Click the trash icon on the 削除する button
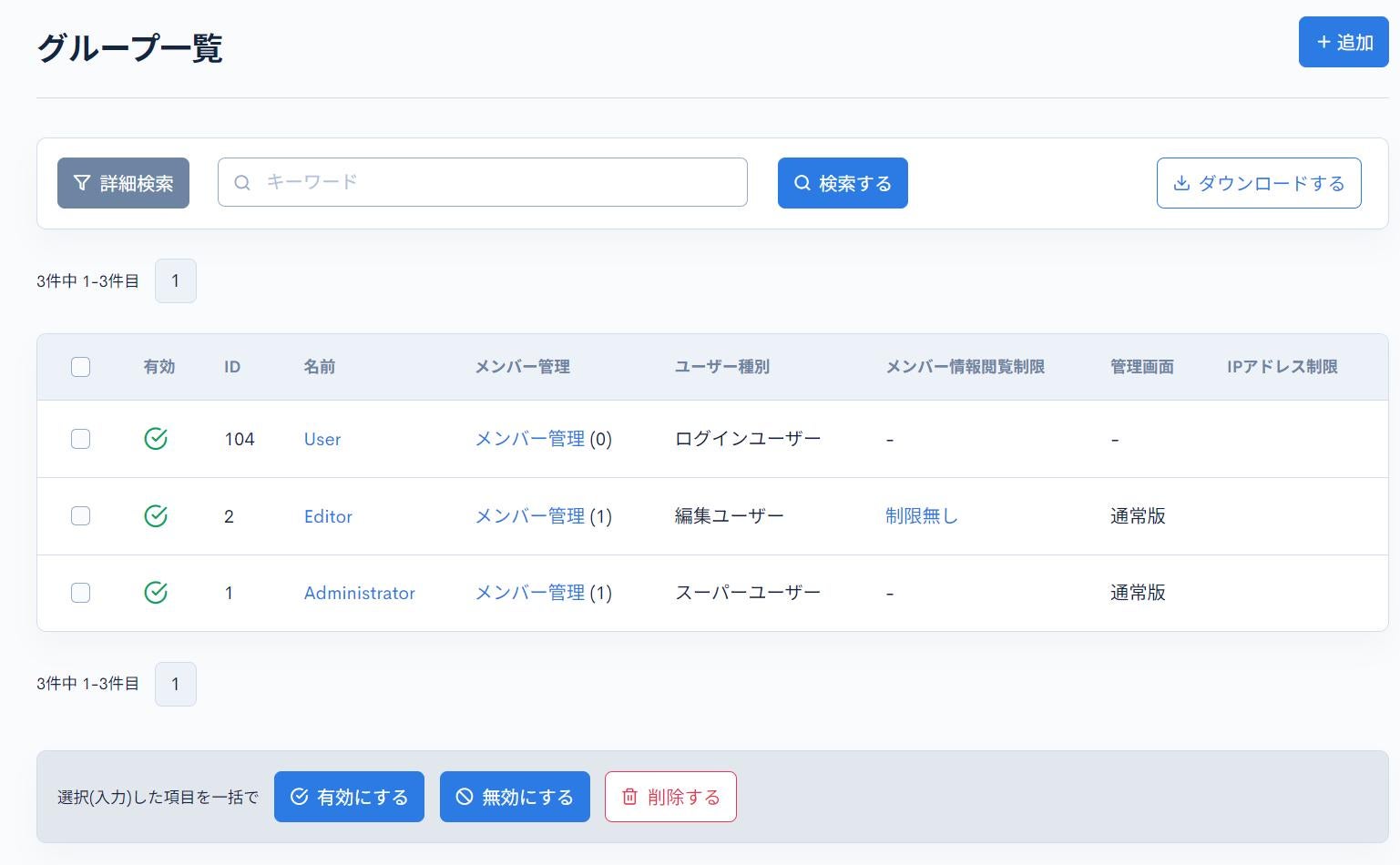Screen dimensions: 1400x865 628,796
